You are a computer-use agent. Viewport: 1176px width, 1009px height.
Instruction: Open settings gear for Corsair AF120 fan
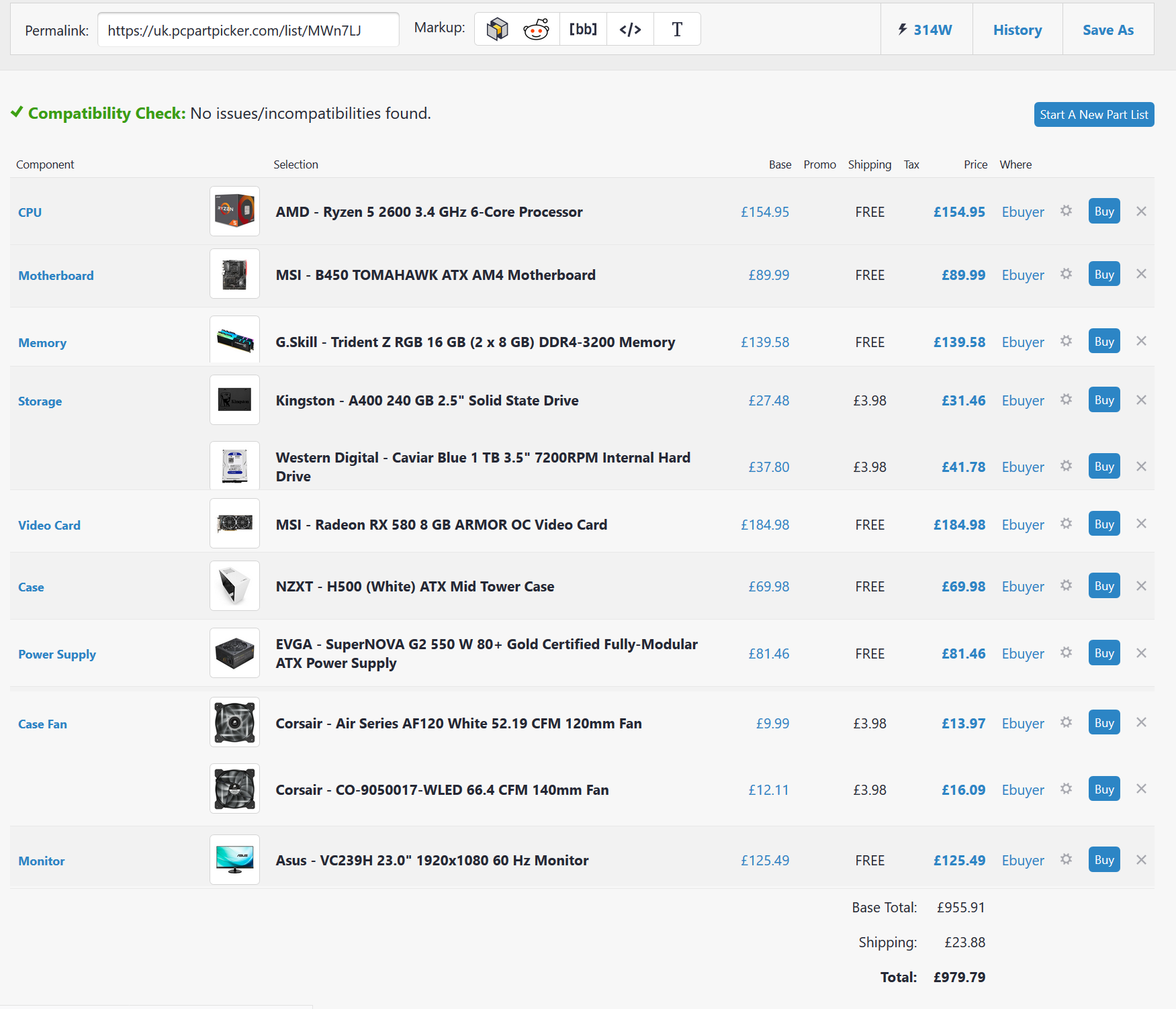click(x=1066, y=722)
